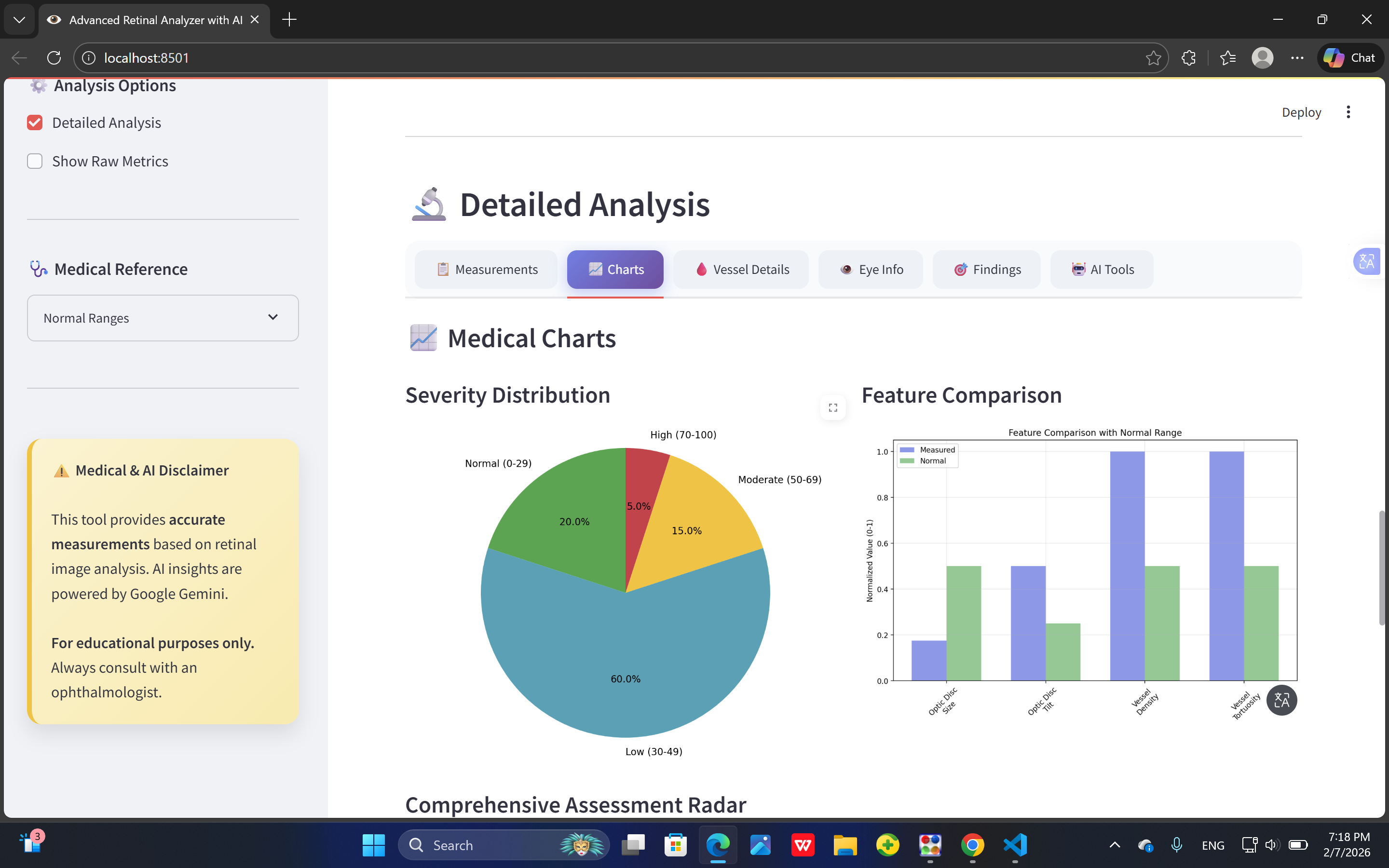Click the translate icon at right edge
Screen dimensions: 1389x868
click(x=1367, y=262)
